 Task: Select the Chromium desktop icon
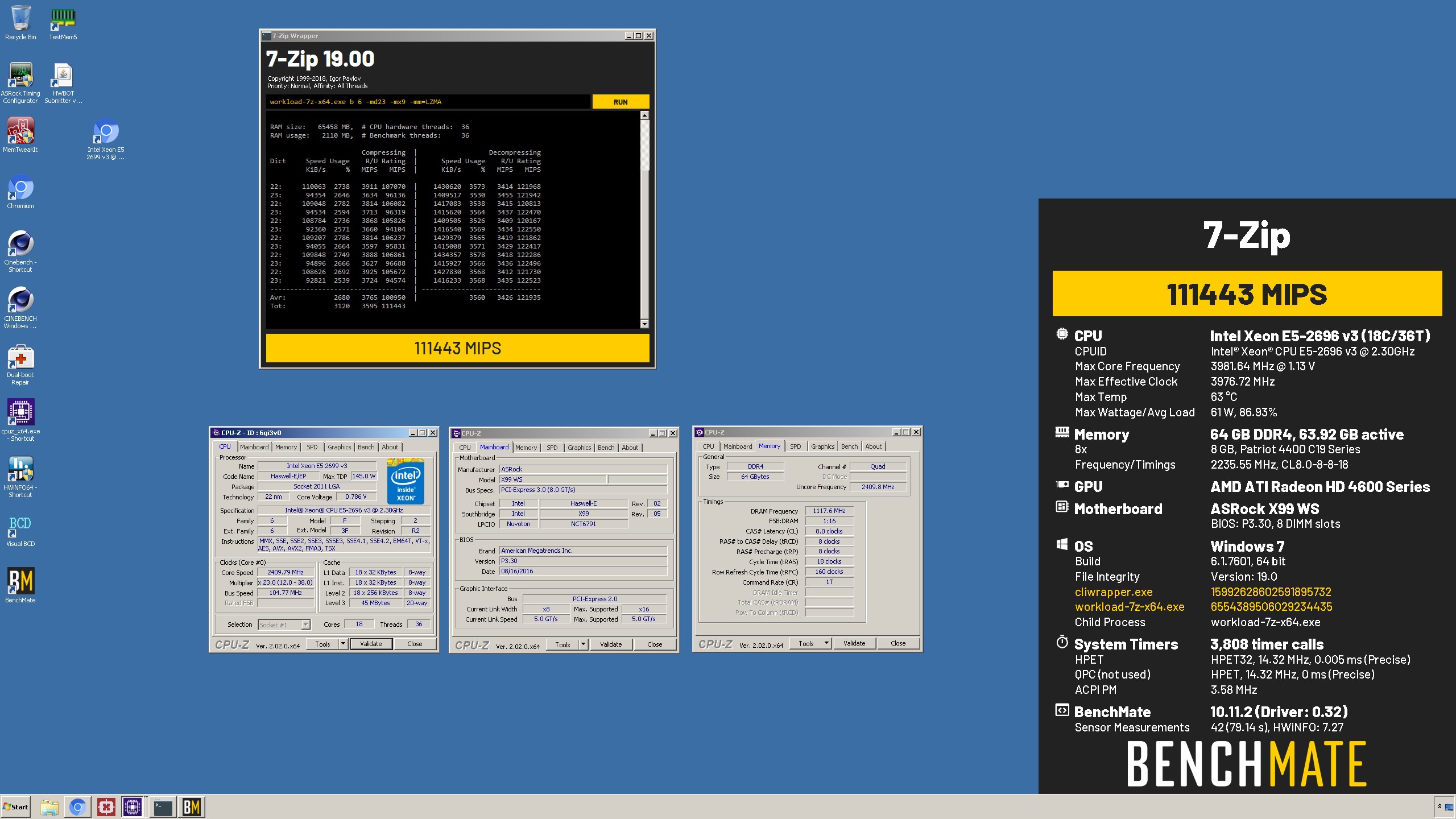[x=20, y=192]
